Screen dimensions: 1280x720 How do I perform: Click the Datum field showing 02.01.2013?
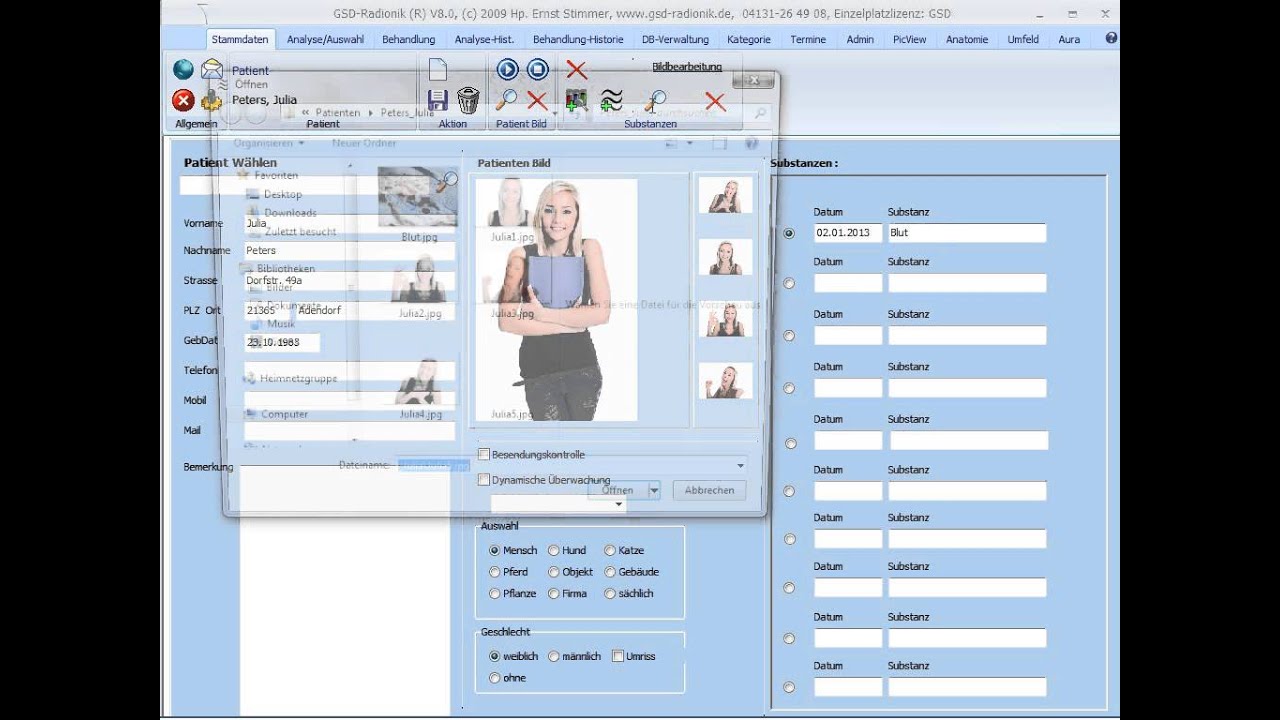pyautogui.click(x=848, y=232)
